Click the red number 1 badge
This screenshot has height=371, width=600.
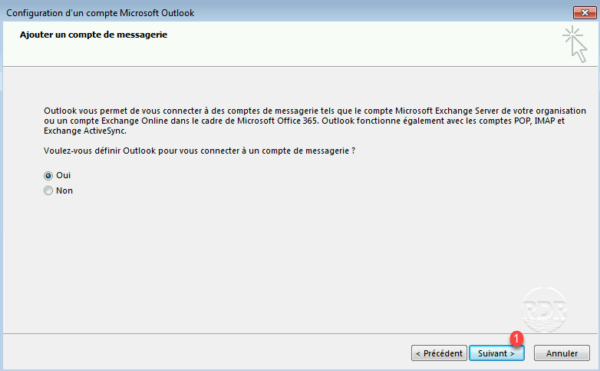coord(517,338)
